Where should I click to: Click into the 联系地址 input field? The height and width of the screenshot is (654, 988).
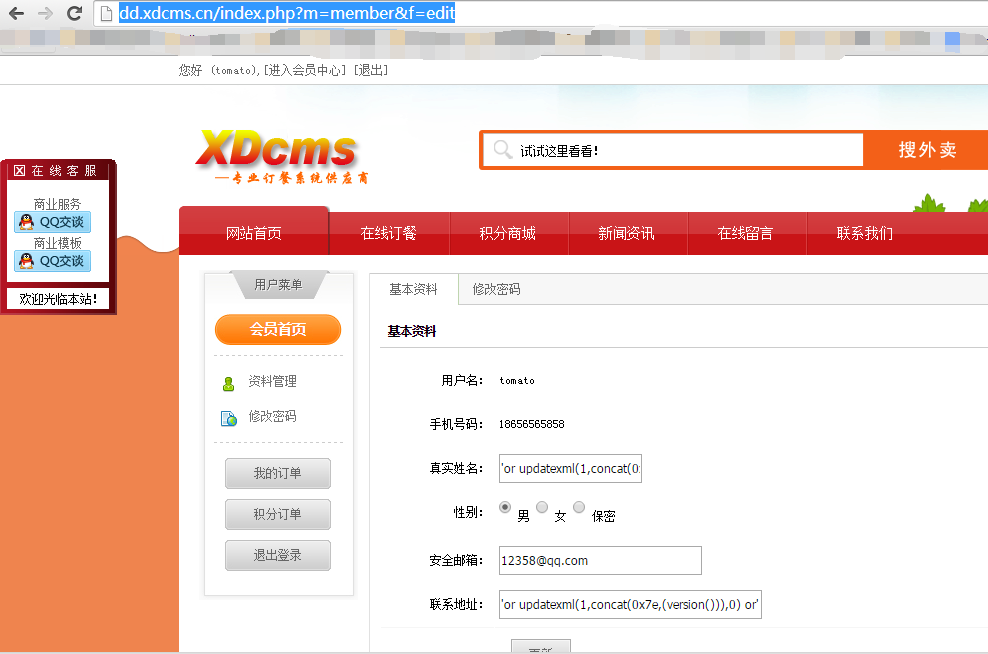630,604
